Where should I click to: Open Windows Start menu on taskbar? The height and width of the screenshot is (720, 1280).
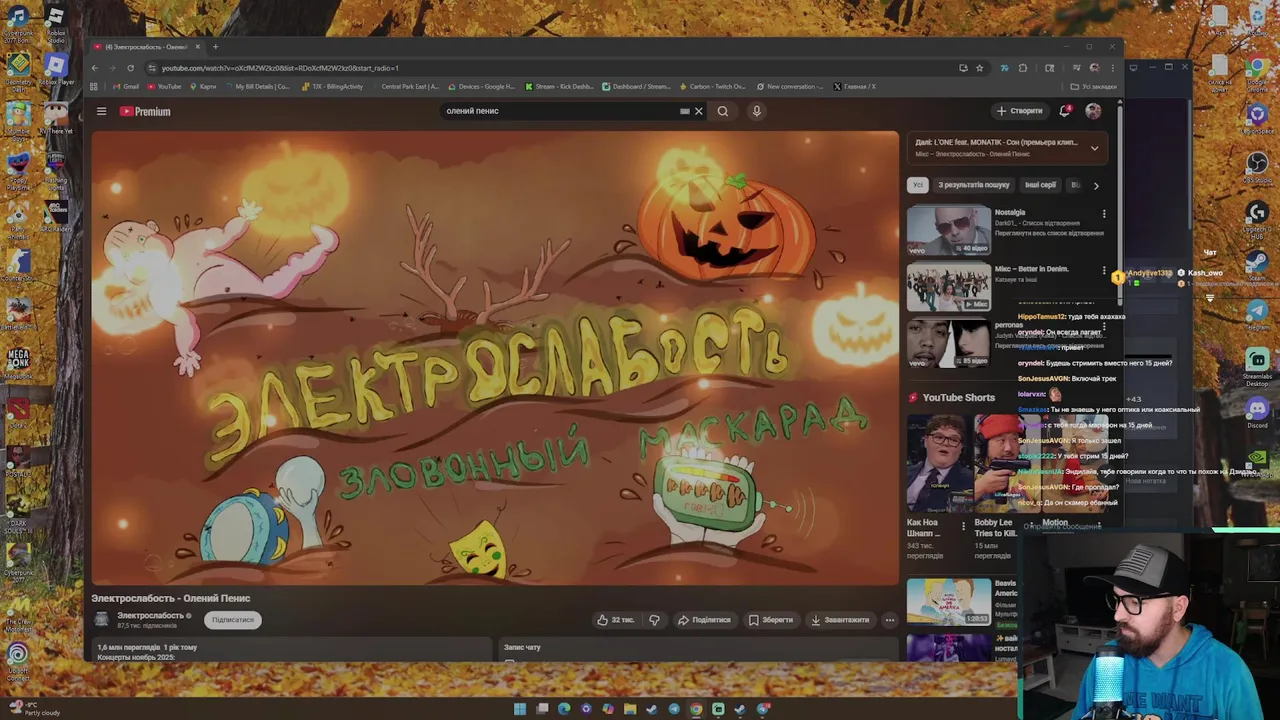coord(520,709)
